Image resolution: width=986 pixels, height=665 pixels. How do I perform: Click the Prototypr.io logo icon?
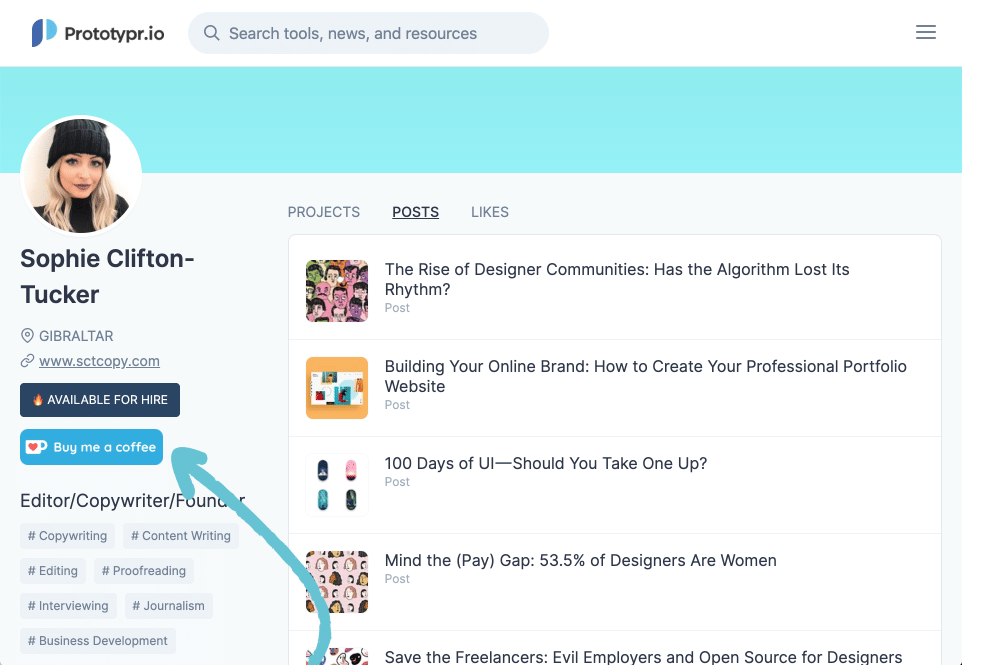coord(44,33)
